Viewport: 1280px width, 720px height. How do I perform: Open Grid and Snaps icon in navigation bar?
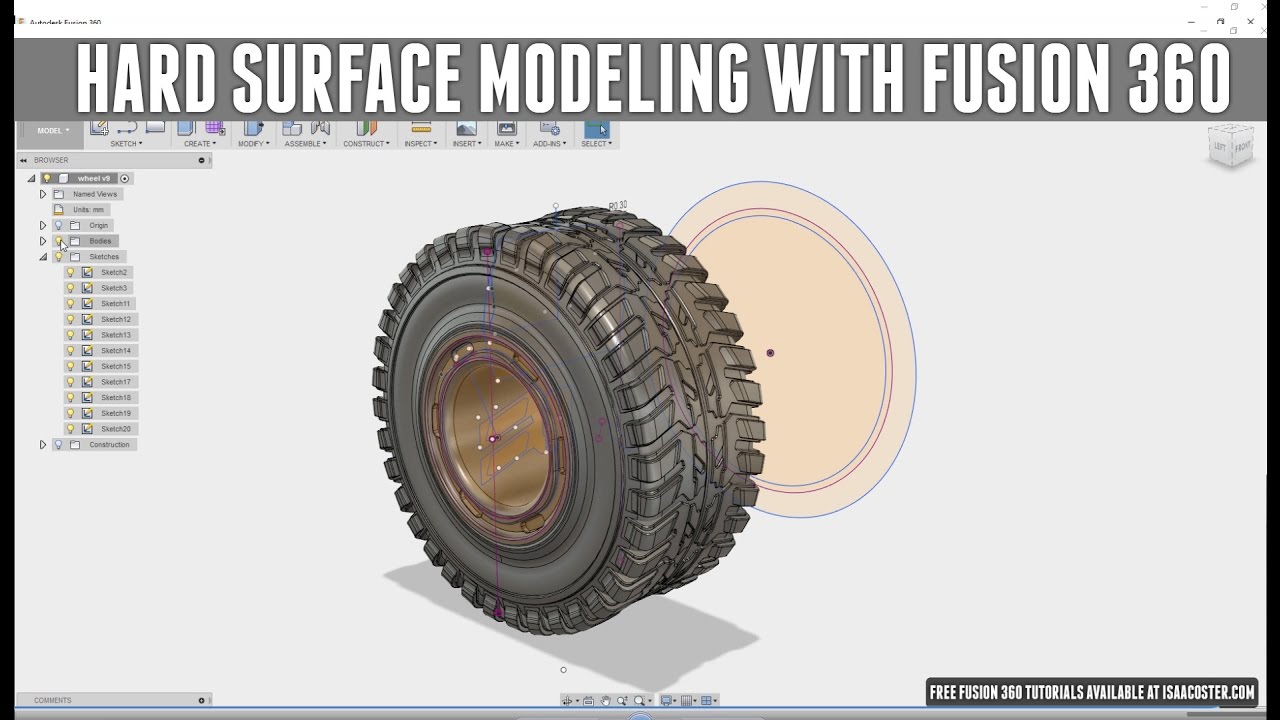687,701
